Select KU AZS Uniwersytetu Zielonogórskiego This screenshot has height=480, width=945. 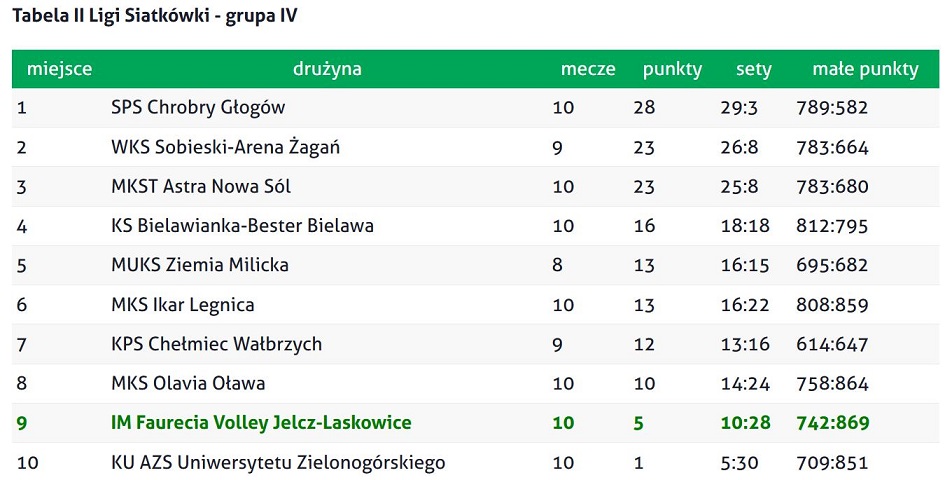click(x=278, y=463)
